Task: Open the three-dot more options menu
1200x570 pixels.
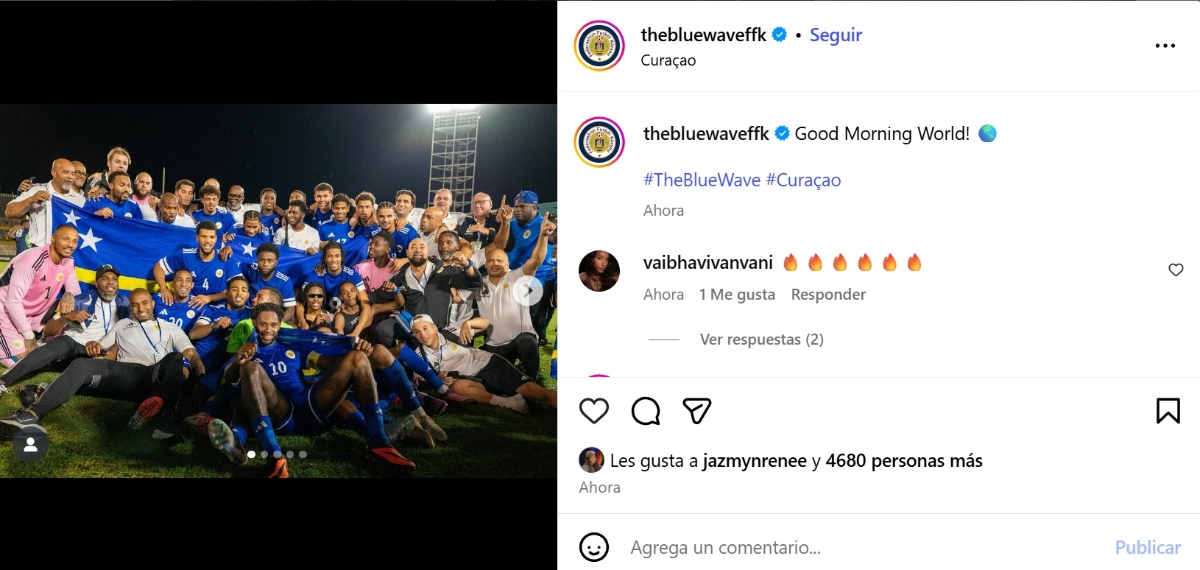Action: 1165,46
